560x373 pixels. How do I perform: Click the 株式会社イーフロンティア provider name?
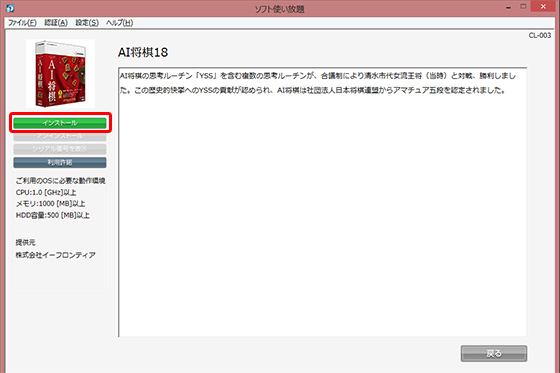55,255
